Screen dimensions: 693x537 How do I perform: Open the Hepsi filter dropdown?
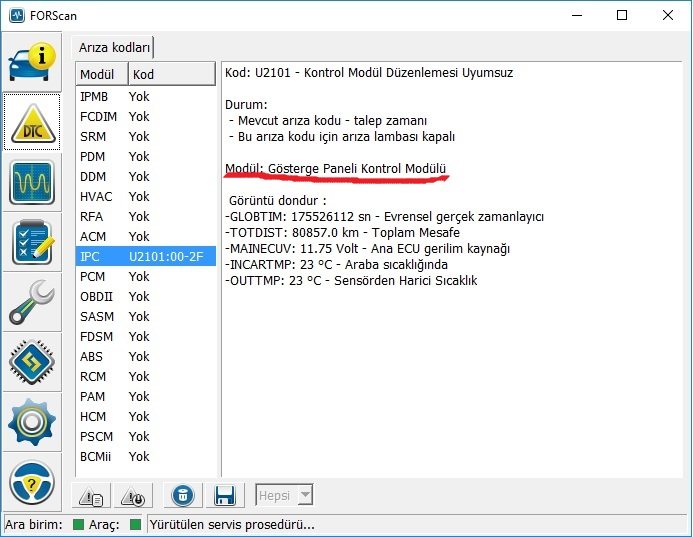pos(284,495)
